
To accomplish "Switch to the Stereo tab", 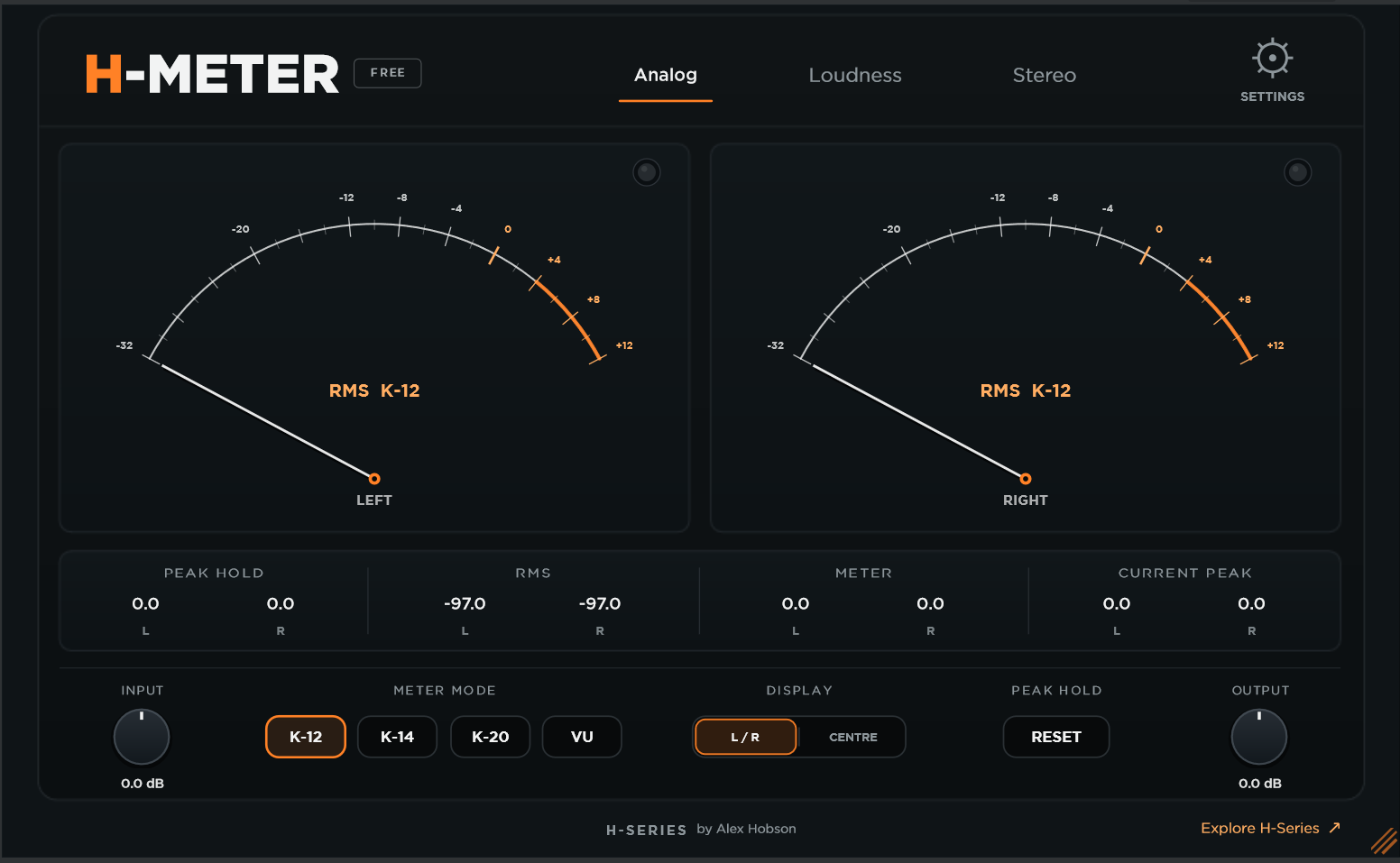I will coord(1045,75).
